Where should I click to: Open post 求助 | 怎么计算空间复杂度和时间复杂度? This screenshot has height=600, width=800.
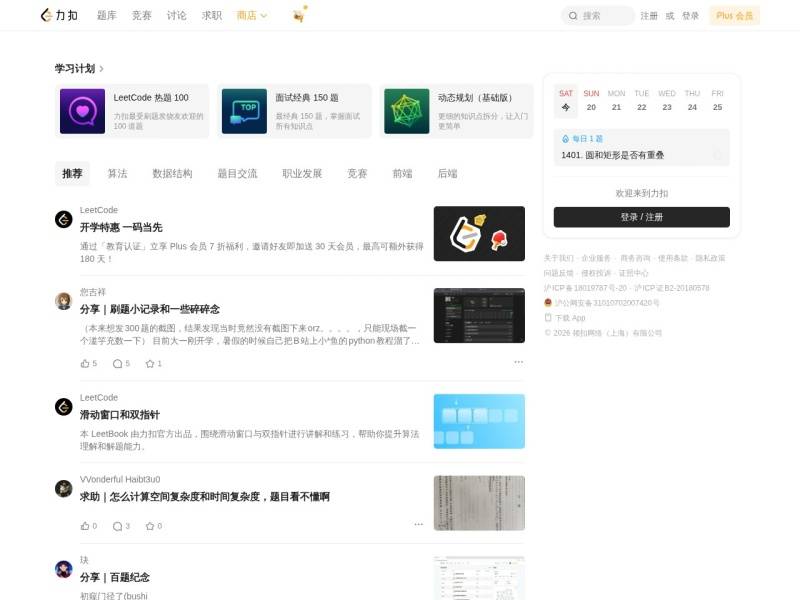[205, 496]
